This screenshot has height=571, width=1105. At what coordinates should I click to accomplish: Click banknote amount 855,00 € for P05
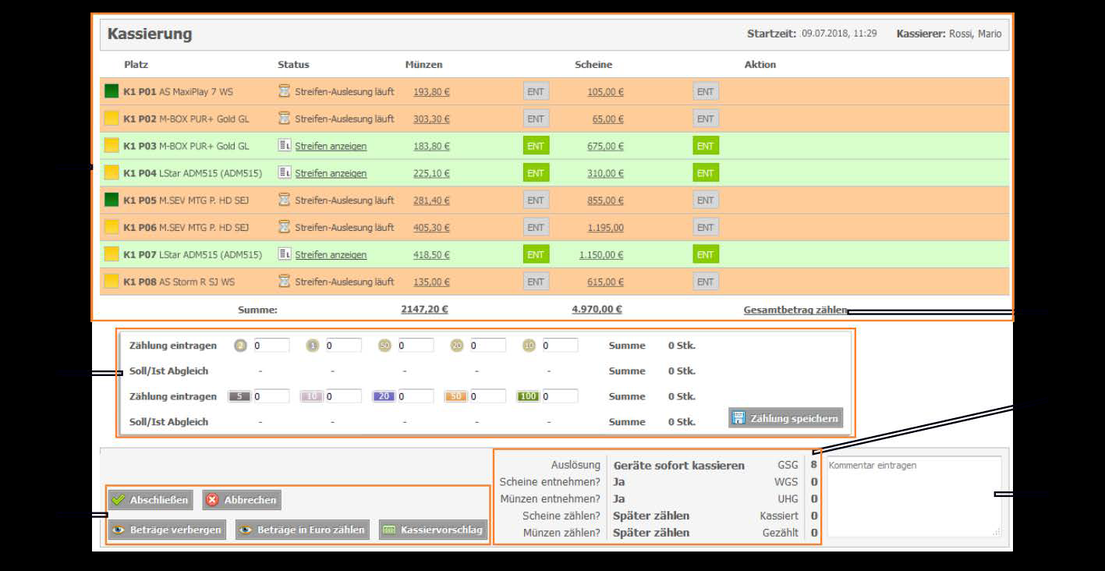[x=605, y=201]
